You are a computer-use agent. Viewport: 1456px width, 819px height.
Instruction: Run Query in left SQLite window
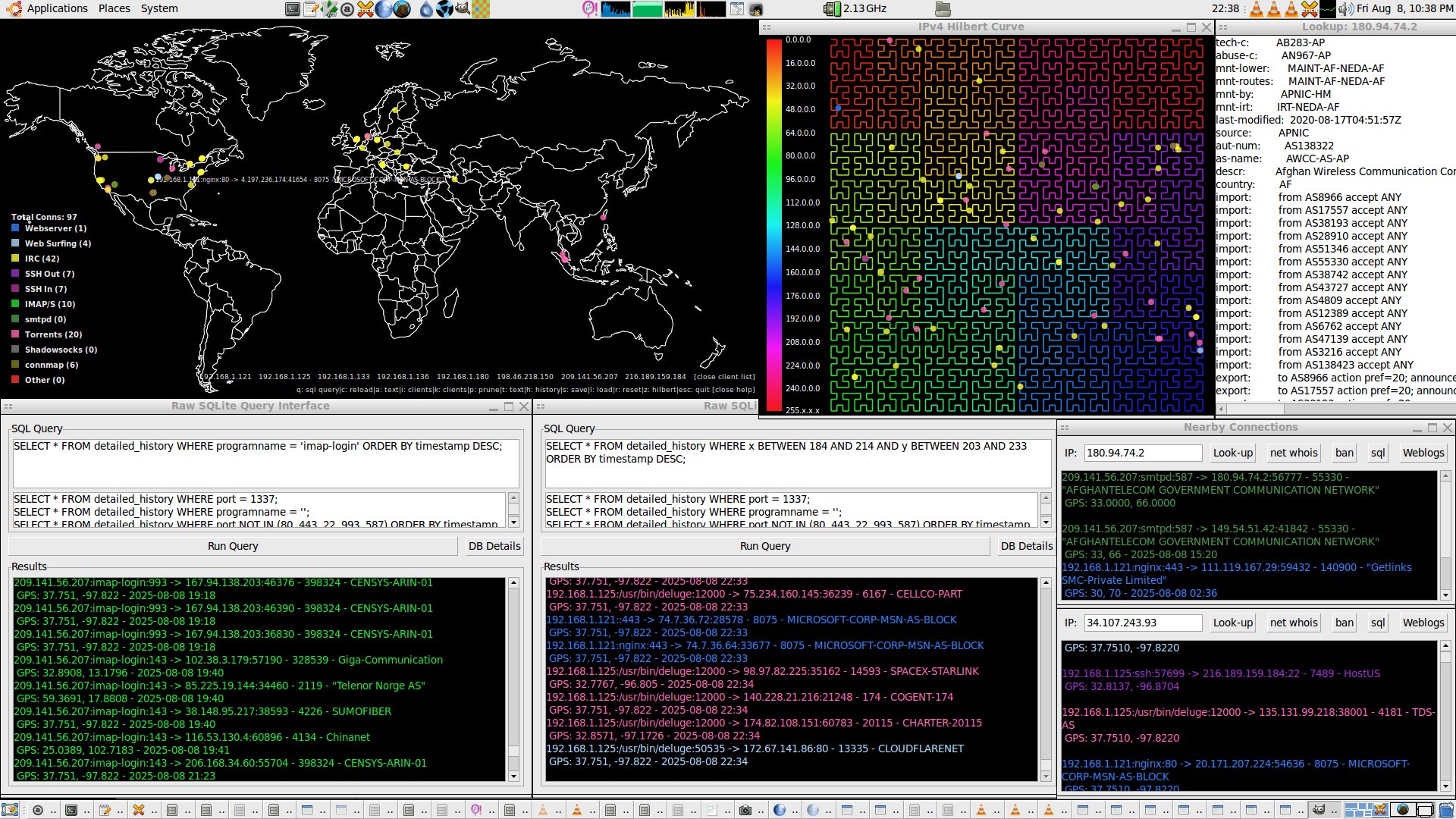pyautogui.click(x=233, y=546)
